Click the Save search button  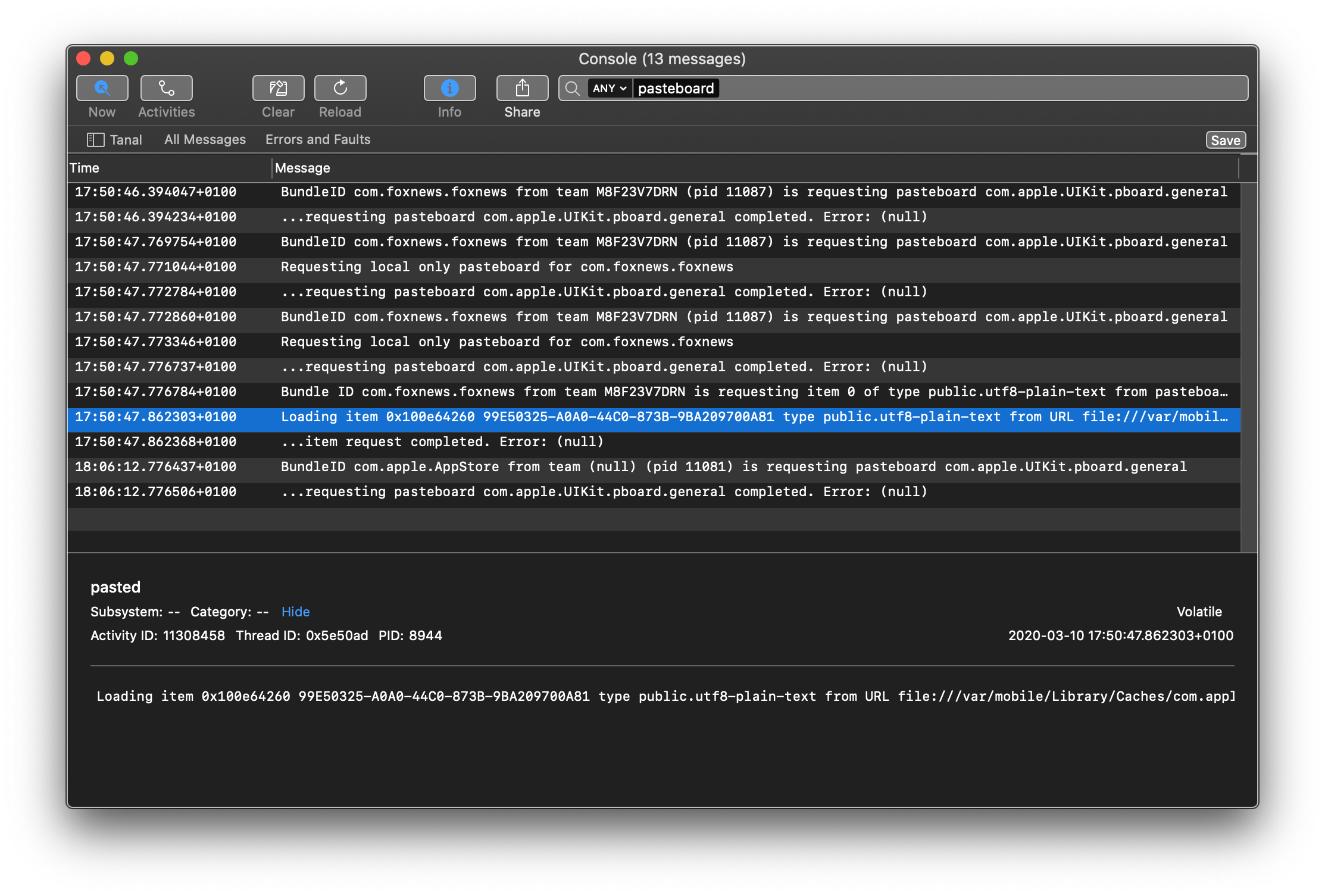[x=1225, y=140]
